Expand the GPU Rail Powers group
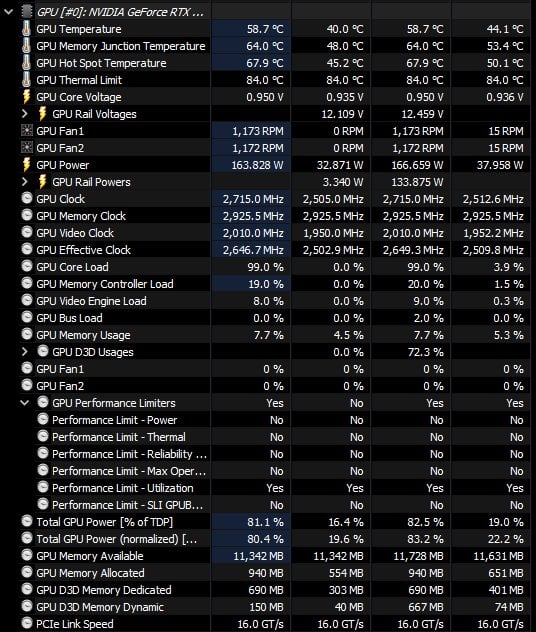The width and height of the screenshot is (536, 632). pyautogui.click(x=25, y=182)
